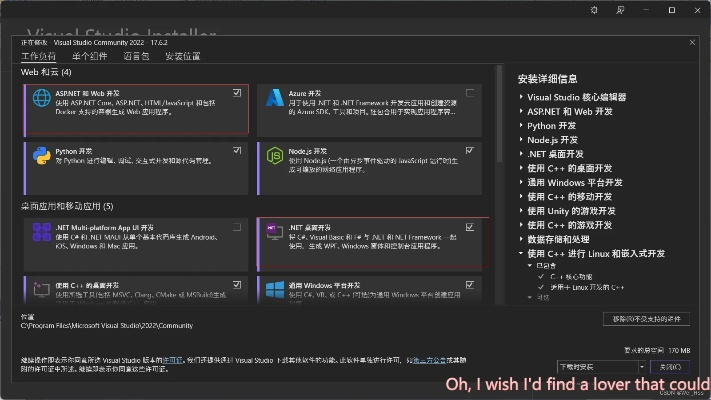Click the 桌面应用和移动应用 (5) section heading

pos(67,206)
